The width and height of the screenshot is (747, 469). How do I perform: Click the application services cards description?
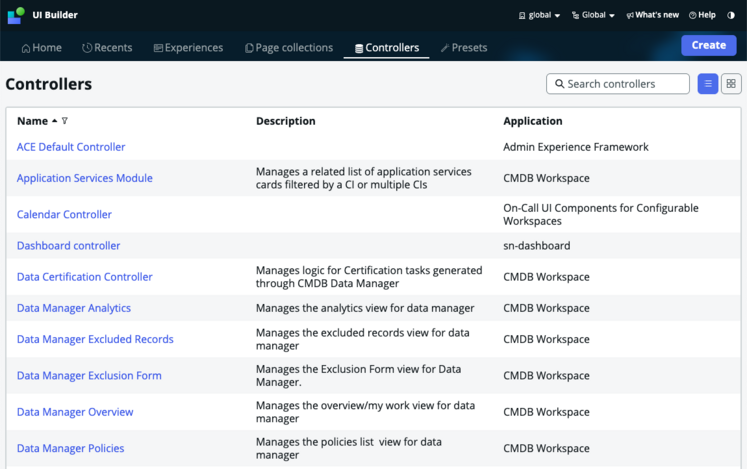[x=363, y=178]
